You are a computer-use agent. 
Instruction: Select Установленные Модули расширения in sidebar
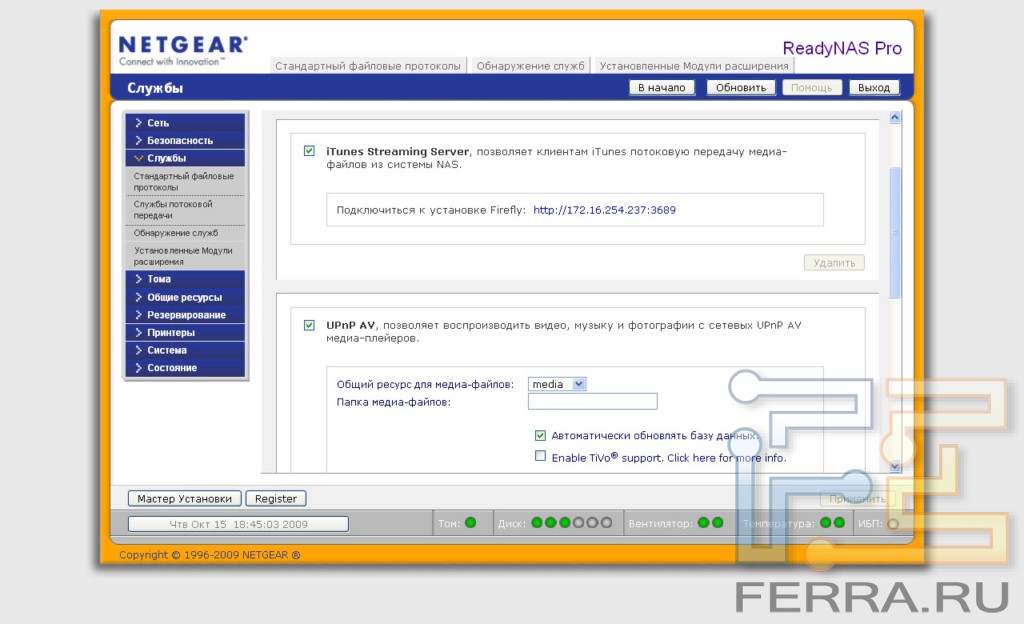click(183, 256)
